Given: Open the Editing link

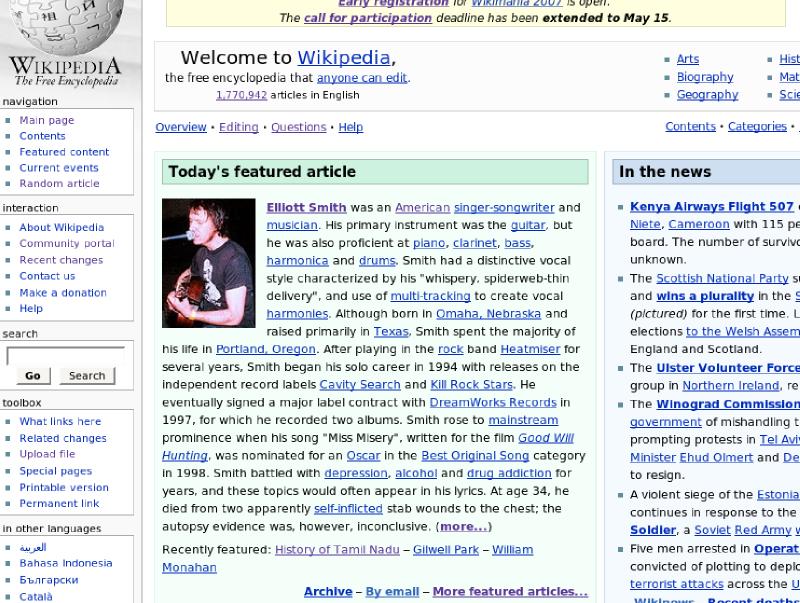Looking at the screenshot, I should point(239,127).
